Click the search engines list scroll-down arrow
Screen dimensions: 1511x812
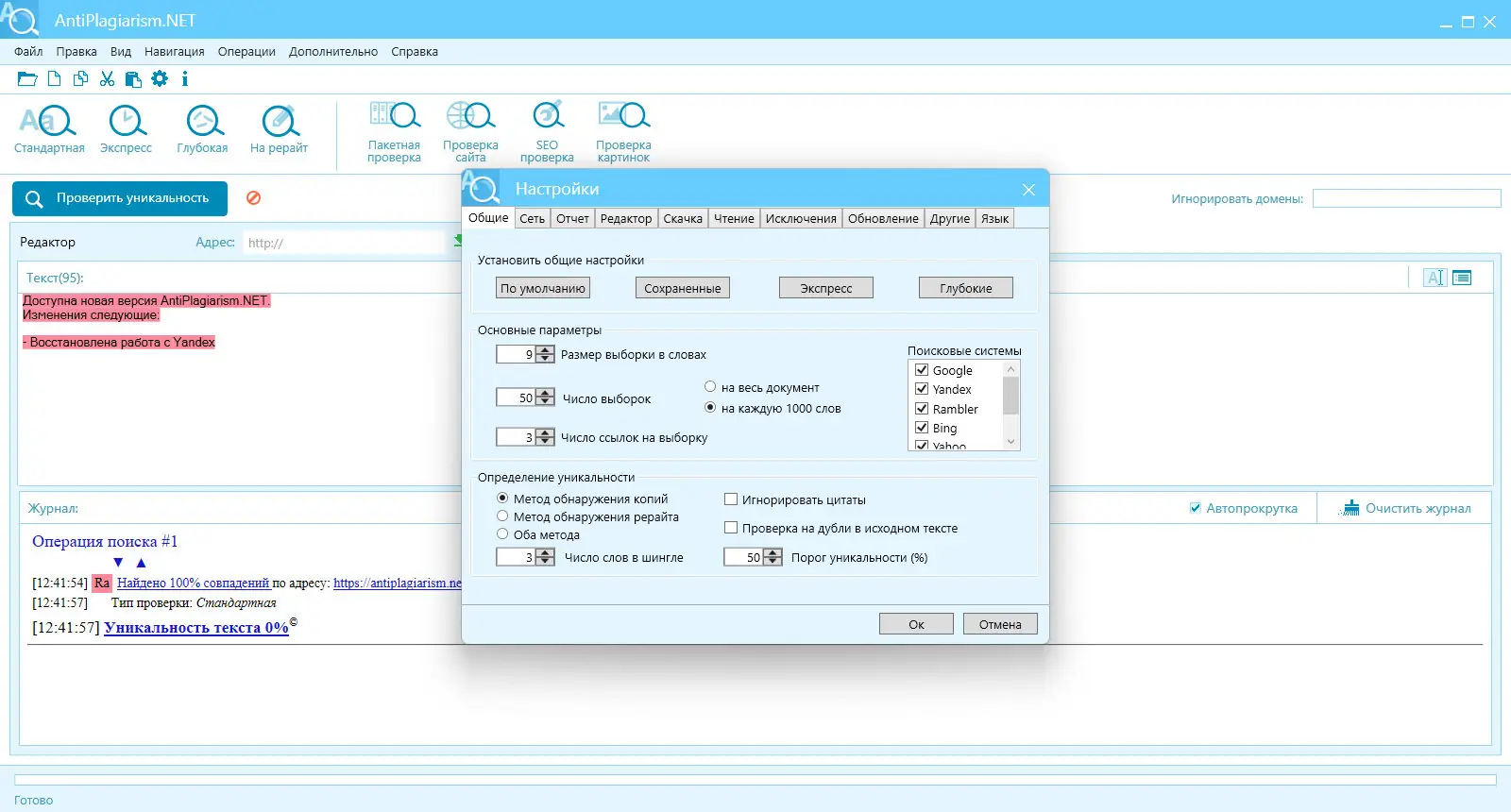[1010, 442]
